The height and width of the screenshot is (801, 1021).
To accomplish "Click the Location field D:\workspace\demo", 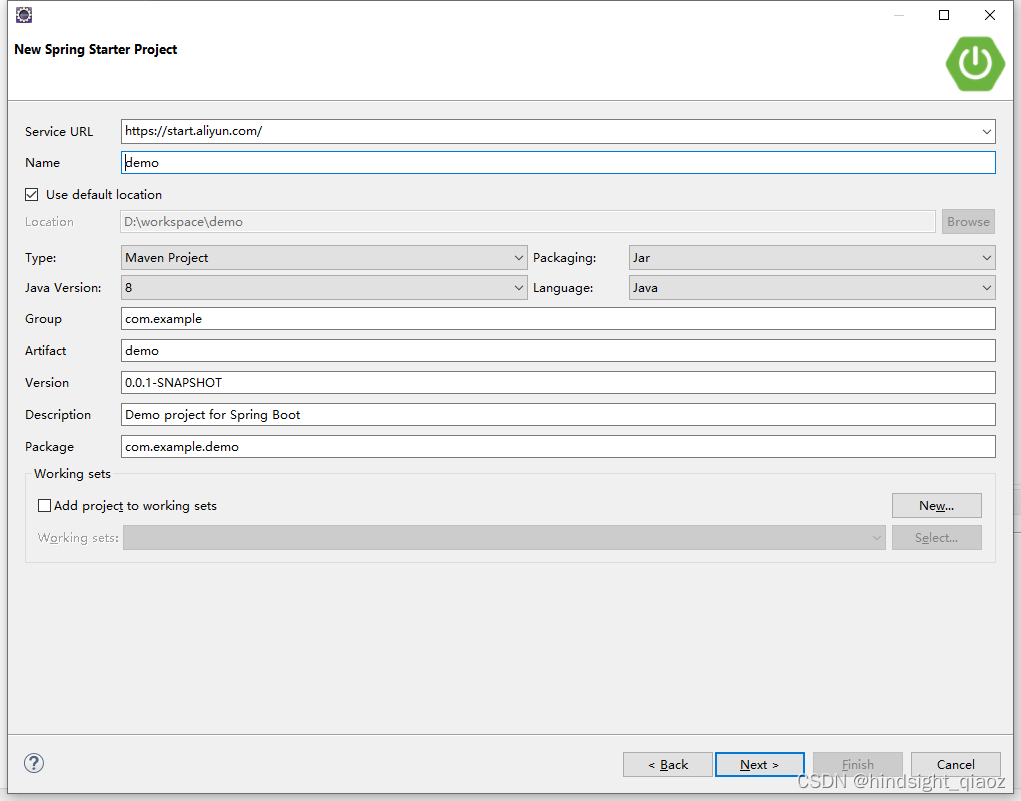I will (528, 221).
